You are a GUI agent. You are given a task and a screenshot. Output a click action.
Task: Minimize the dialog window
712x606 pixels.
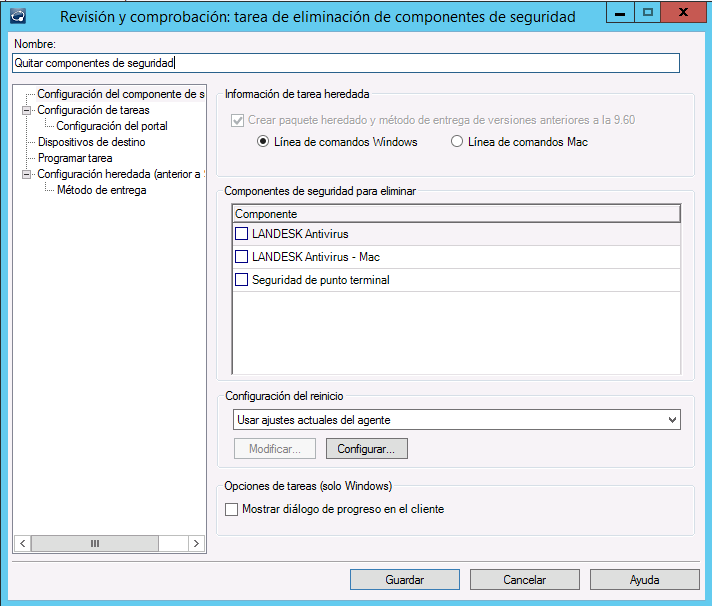pos(620,13)
